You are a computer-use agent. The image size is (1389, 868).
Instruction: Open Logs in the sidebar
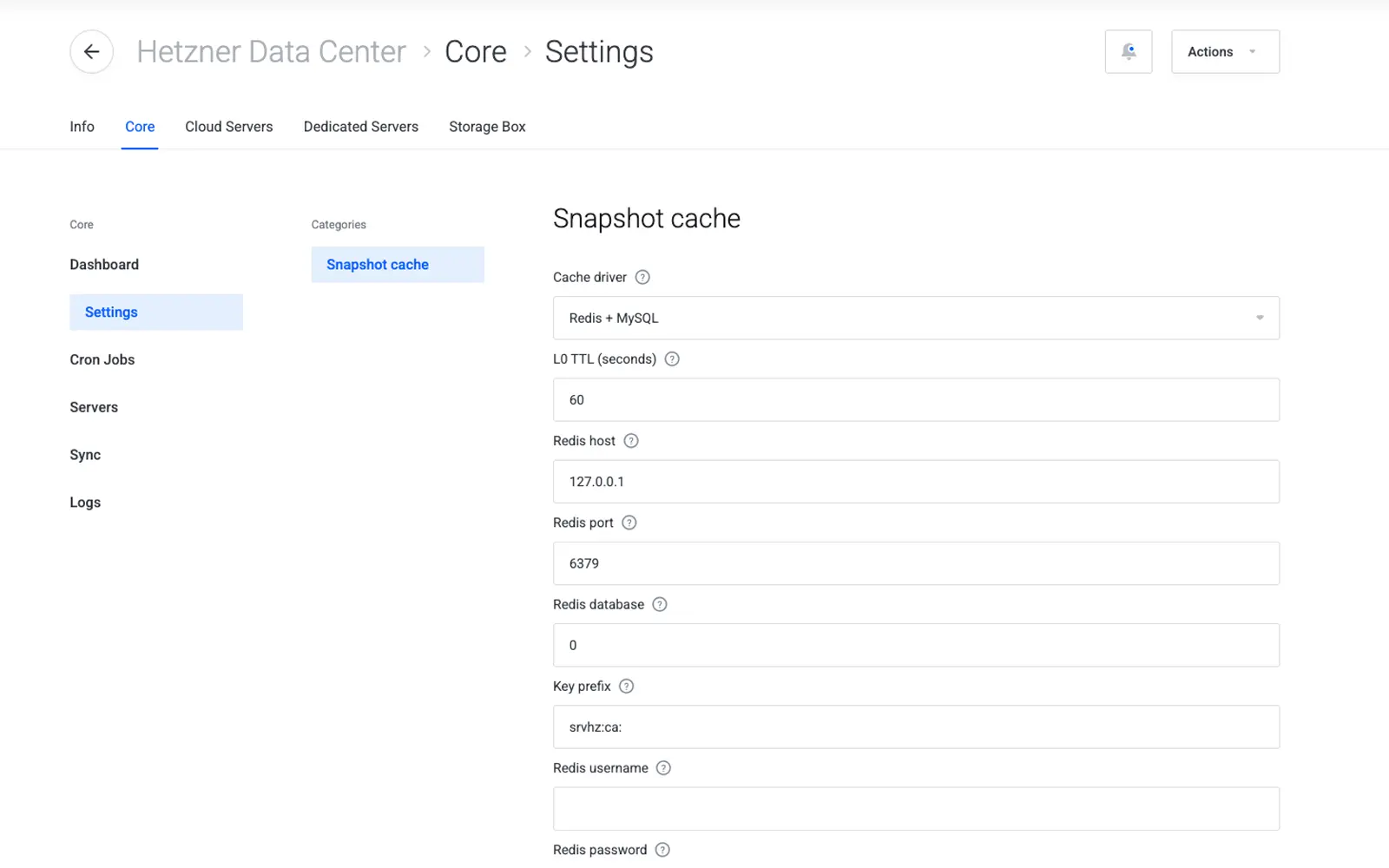85,503
